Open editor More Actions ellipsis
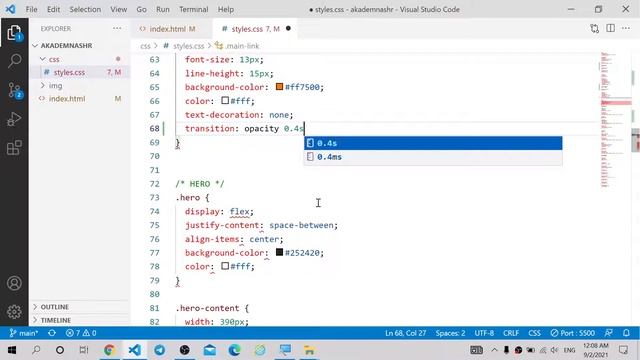640x360 pixels. point(626,28)
